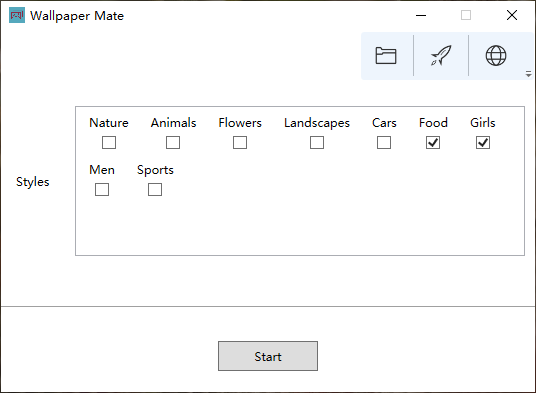The width and height of the screenshot is (536, 393).
Task: Select the Landscapes checkbox
Action: pos(317,143)
